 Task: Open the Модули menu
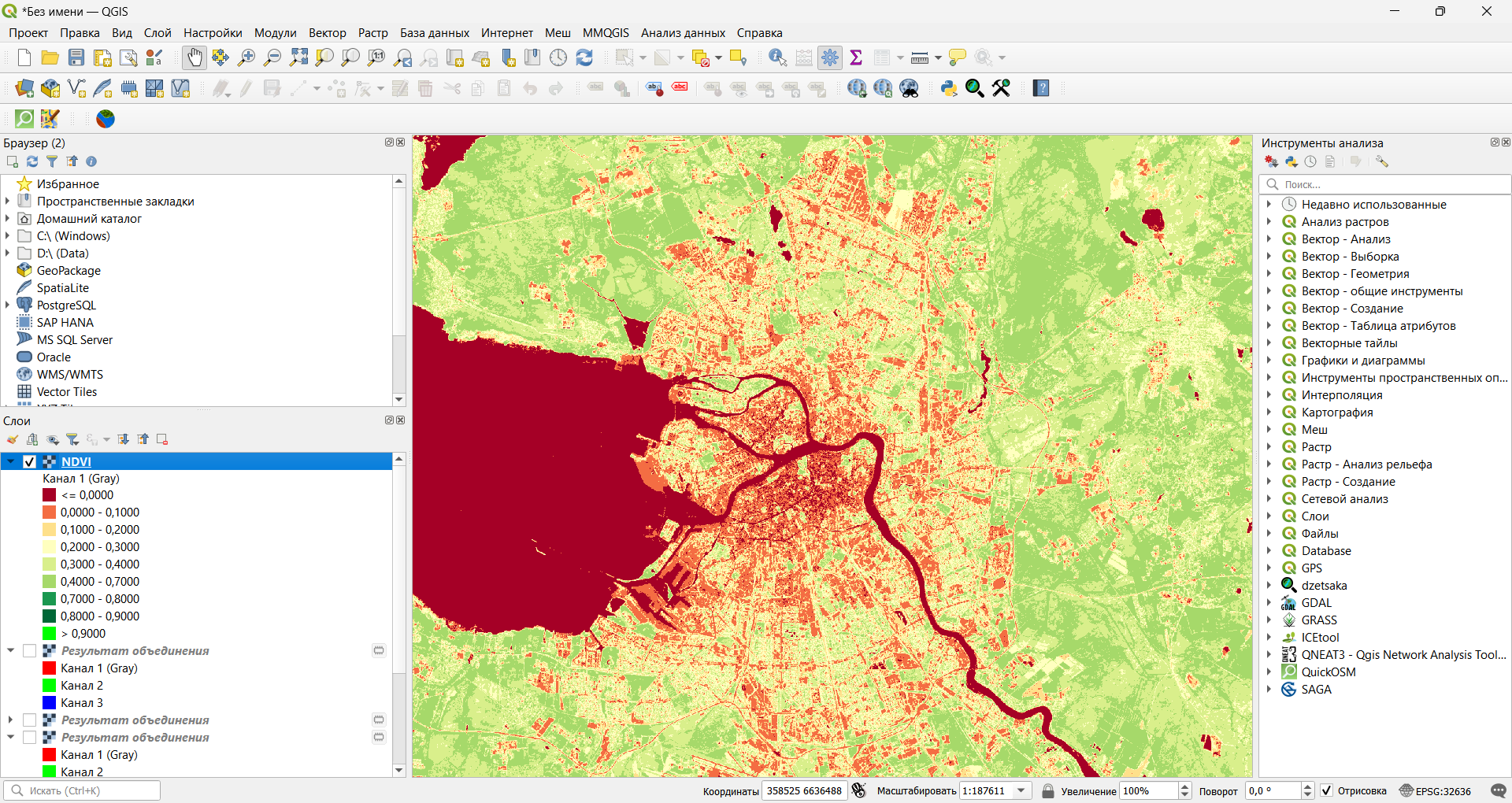275,33
